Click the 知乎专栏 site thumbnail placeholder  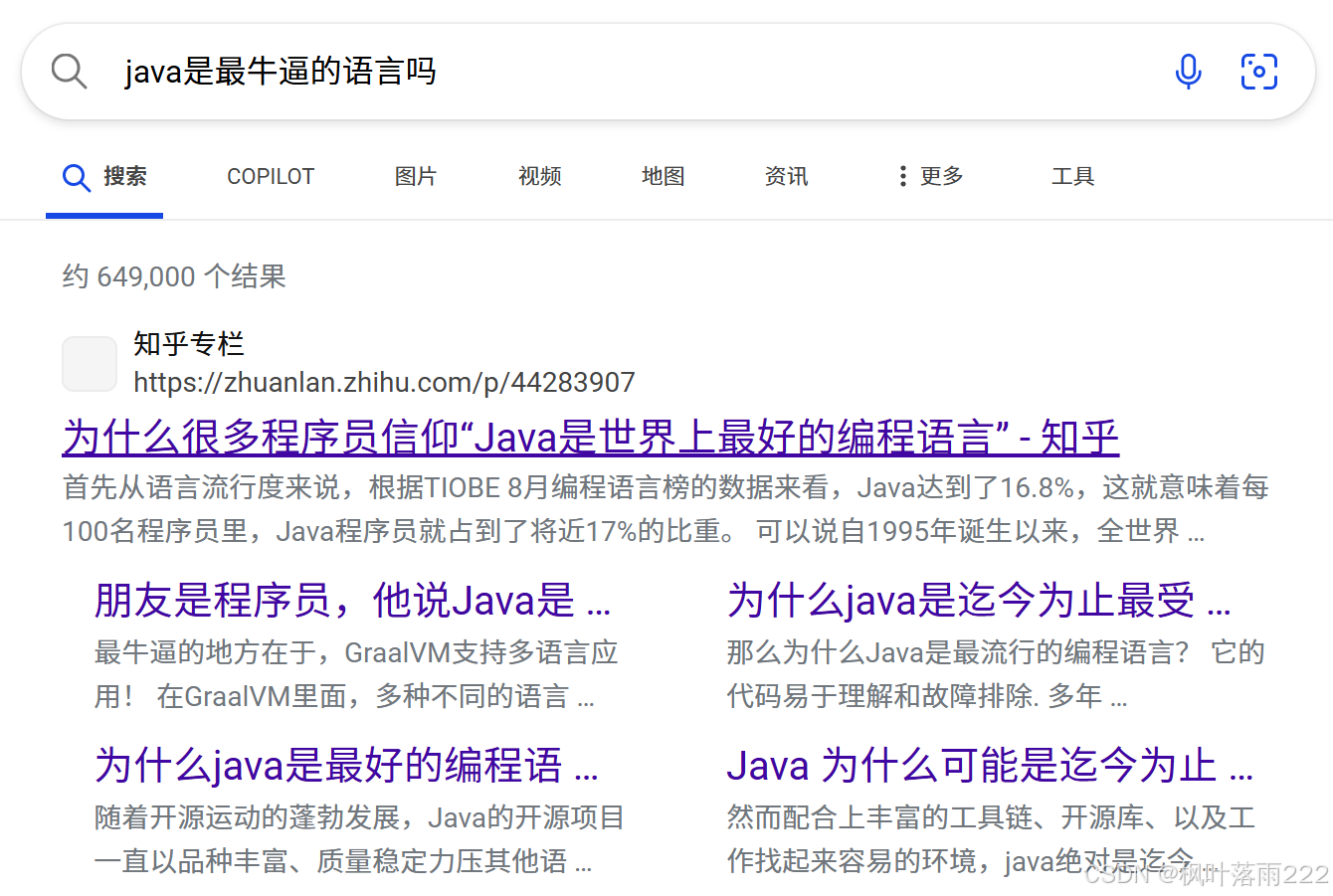89,364
